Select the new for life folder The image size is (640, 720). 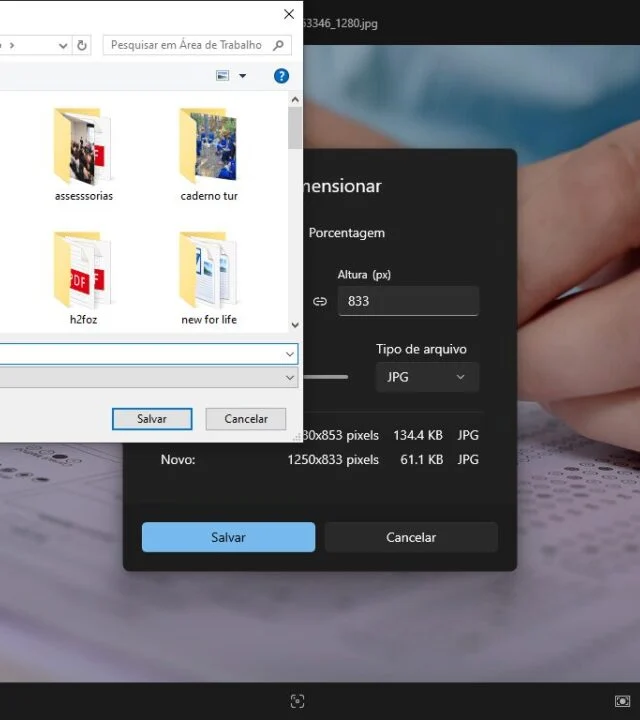pos(209,273)
